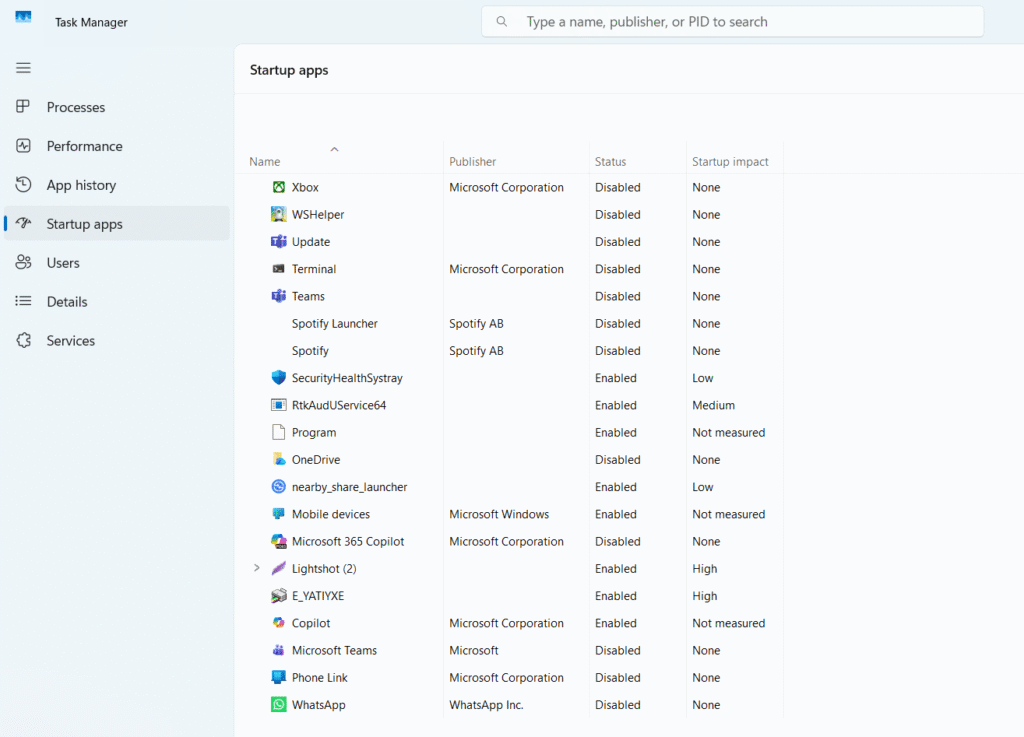Click the Services gear icon

tap(24, 340)
